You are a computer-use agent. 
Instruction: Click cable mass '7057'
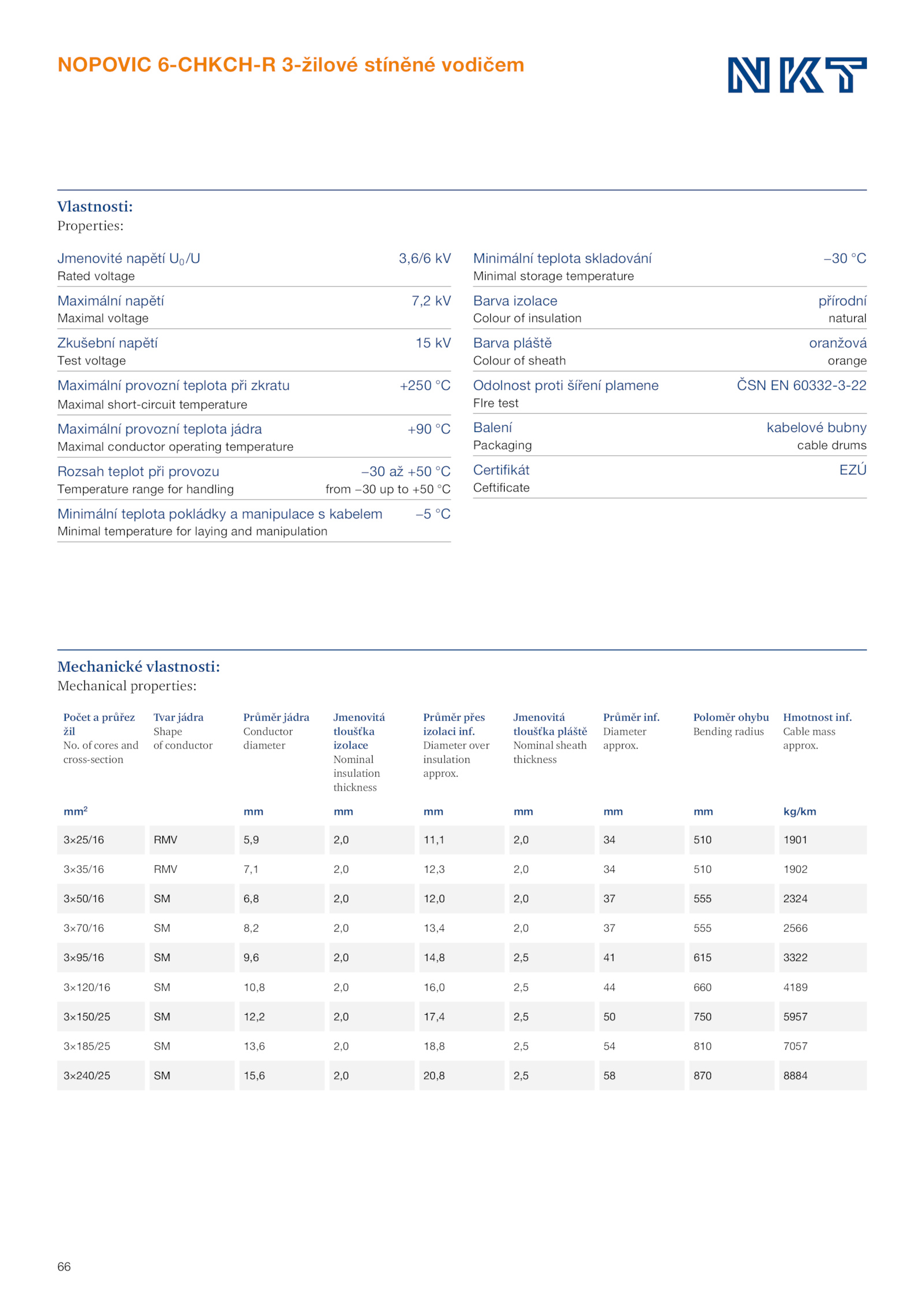[795, 1046]
